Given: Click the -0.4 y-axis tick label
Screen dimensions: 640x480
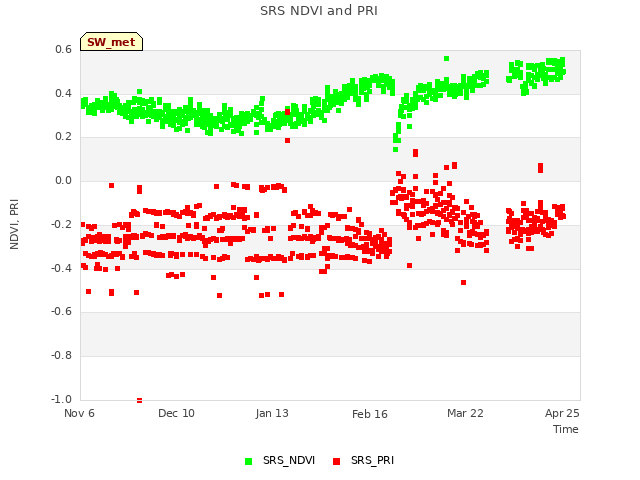Looking at the screenshot, I should point(62,268).
